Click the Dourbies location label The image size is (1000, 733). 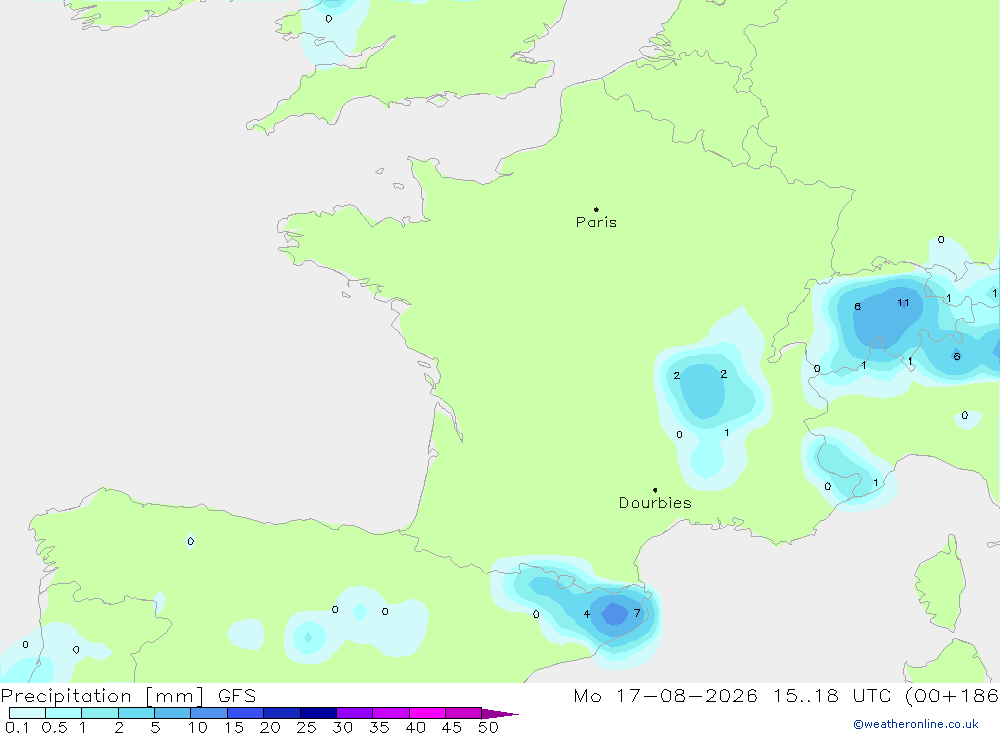[x=655, y=503]
